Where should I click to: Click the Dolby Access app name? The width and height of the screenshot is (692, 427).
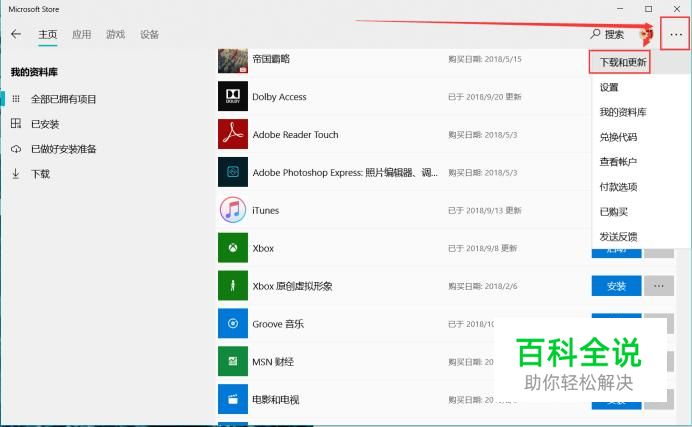pos(279,97)
